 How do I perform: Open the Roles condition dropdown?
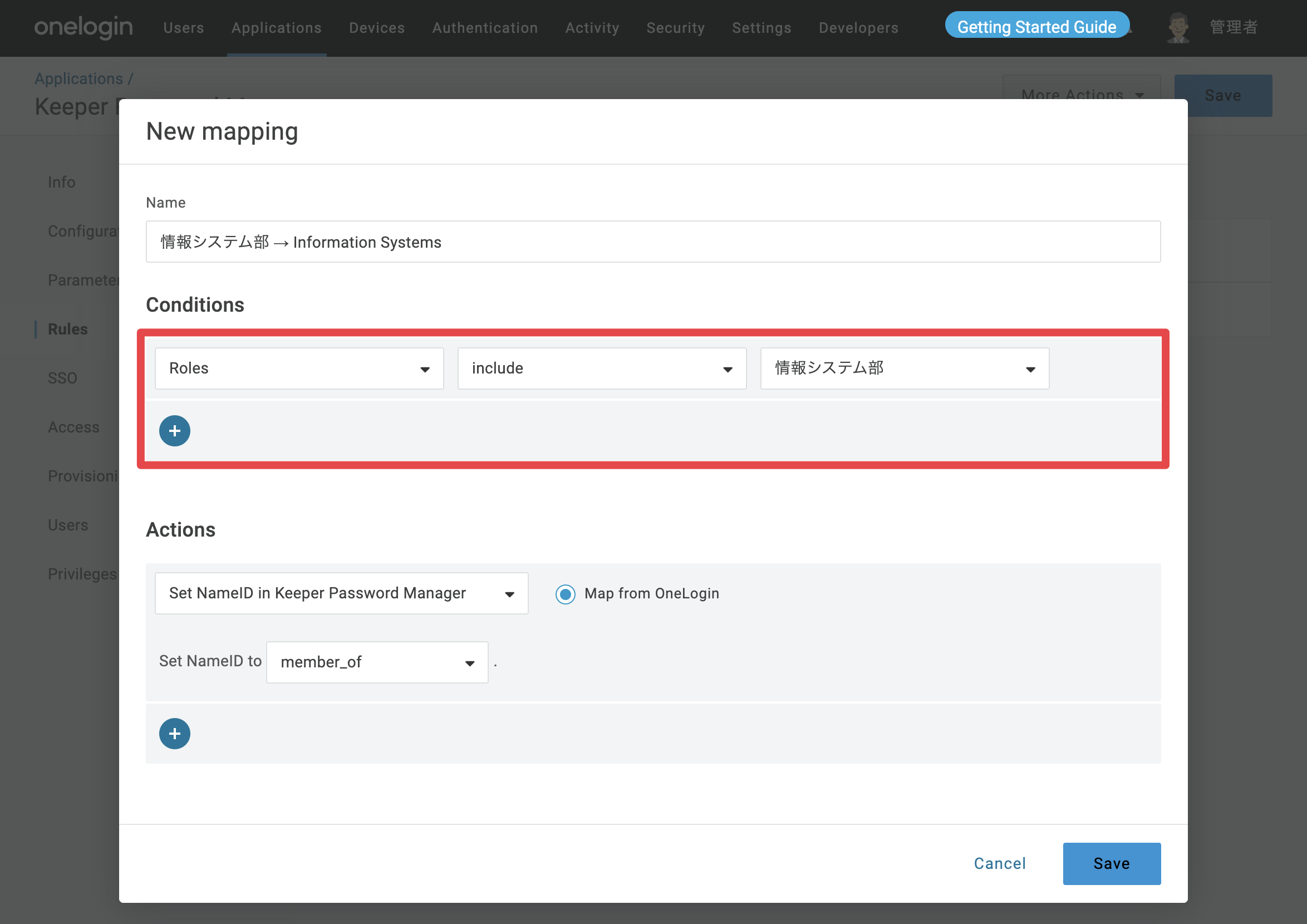299,368
